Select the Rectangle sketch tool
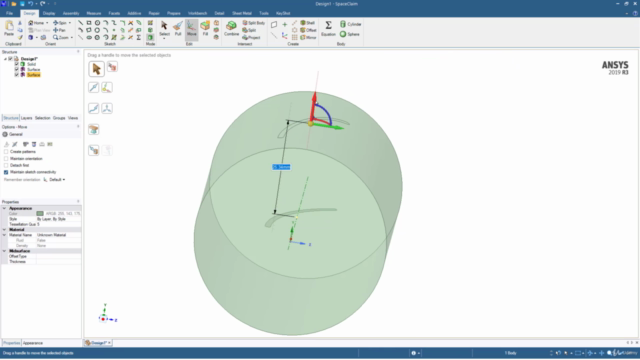Image resolution: width=640 pixels, height=360 pixels. [89, 23]
